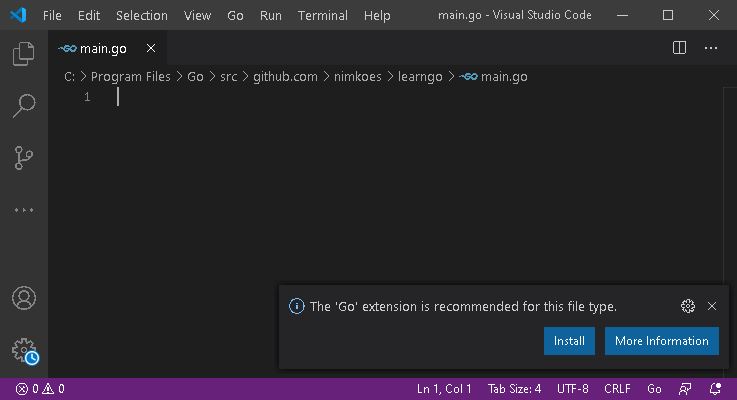Open the Go menu

(x=235, y=16)
